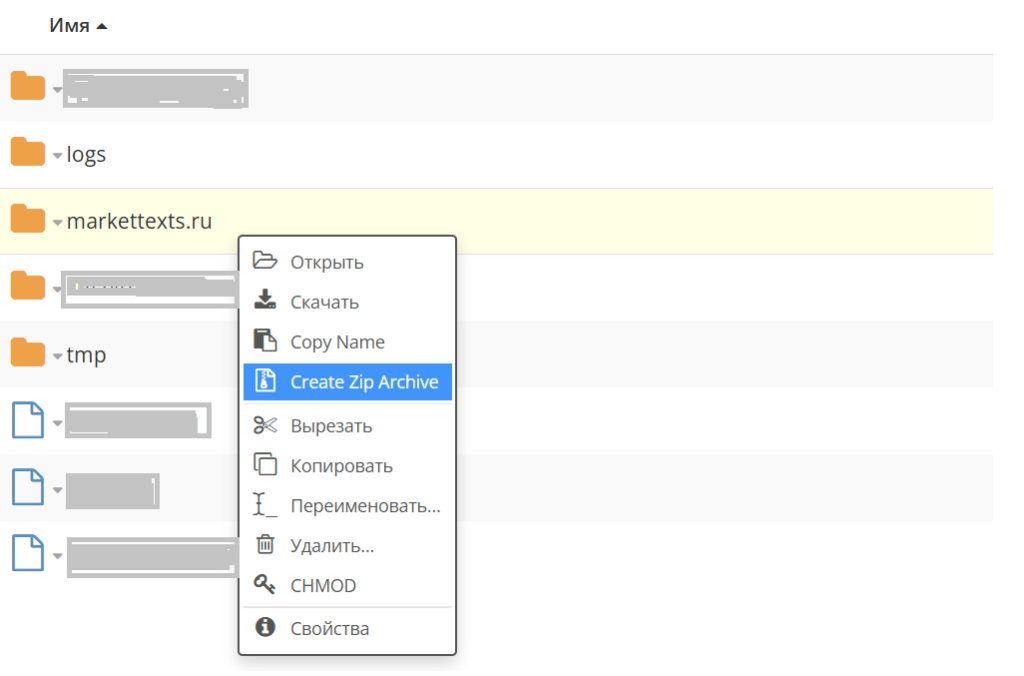Screen dimensions: 1024x676
Task: Click the scissors icon beside Вырезать
Action: [265, 425]
